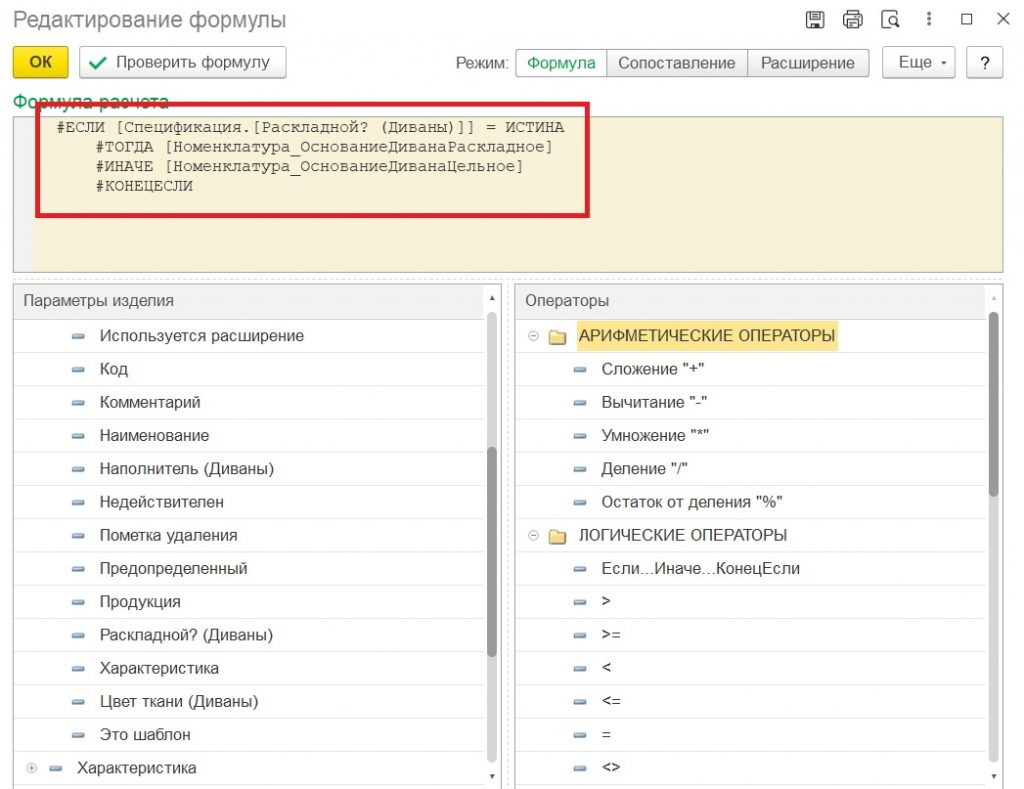This screenshot has width=1024, height=789.
Task: Select Сложение "+" operator
Action: pos(750,369)
